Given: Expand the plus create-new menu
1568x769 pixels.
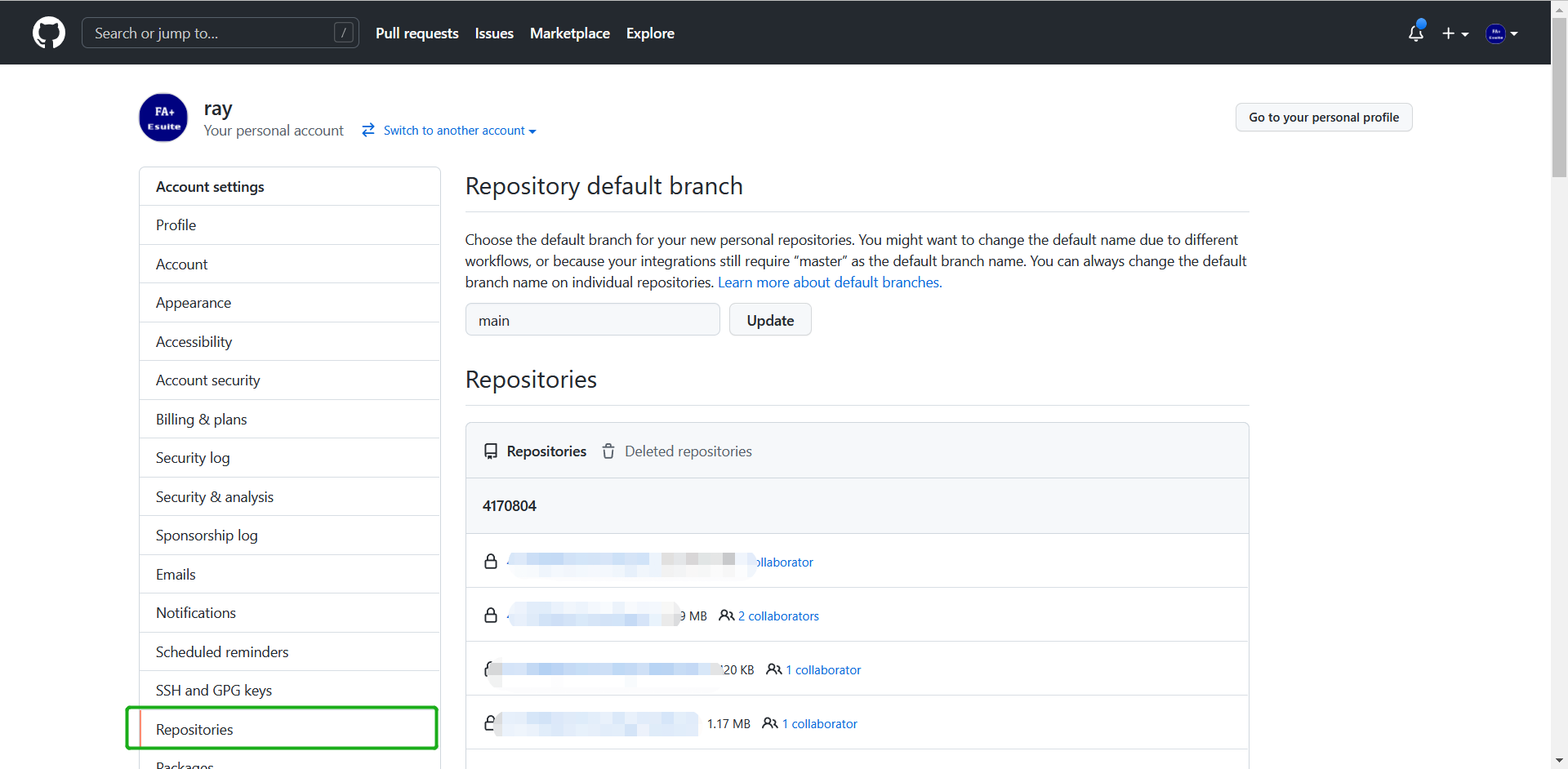Looking at the screenshot, I should coord(1455,33).
